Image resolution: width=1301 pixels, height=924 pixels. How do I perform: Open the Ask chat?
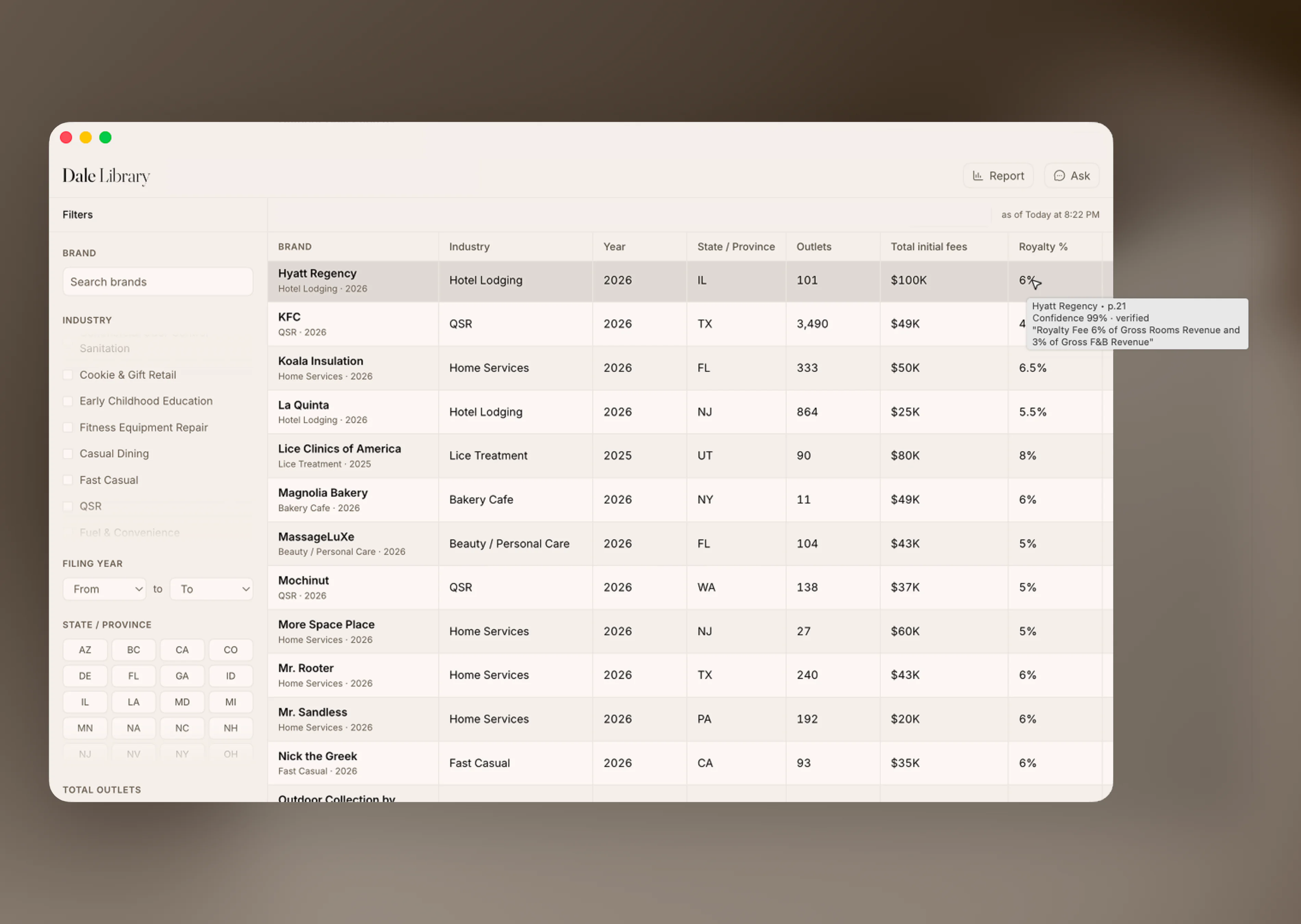coord(1071,176)
